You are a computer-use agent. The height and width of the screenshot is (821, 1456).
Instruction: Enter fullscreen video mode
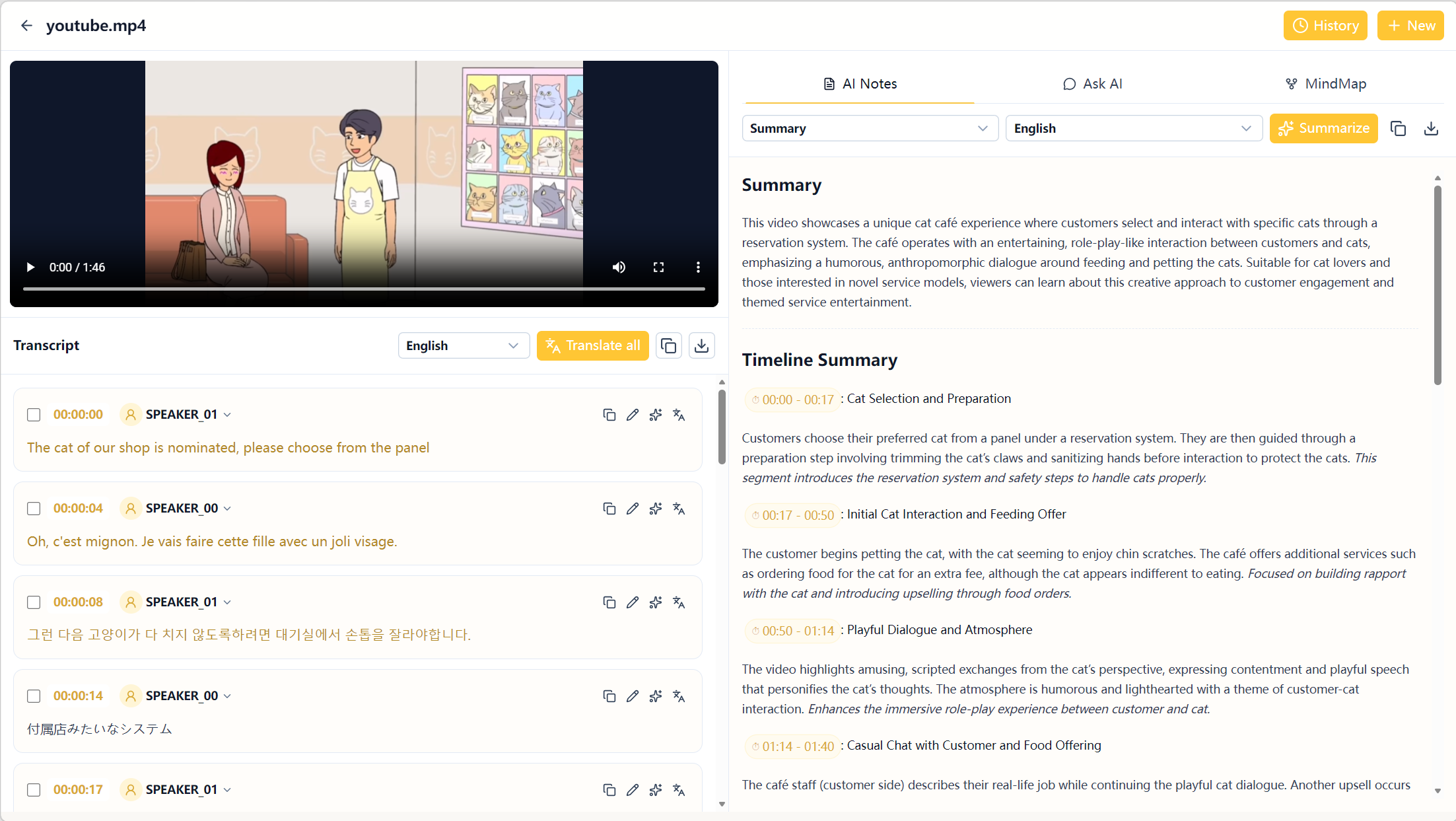pos(658,268)
